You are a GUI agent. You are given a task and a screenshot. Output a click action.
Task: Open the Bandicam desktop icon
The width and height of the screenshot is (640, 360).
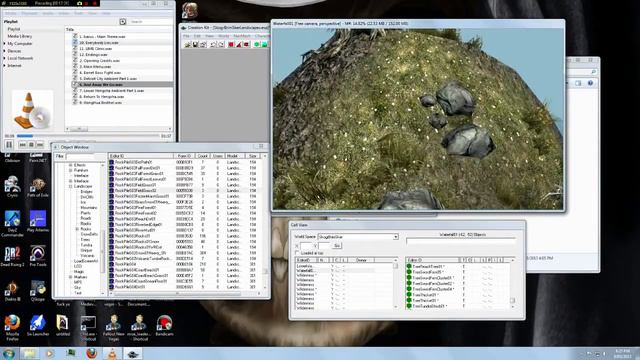point(164,326)
